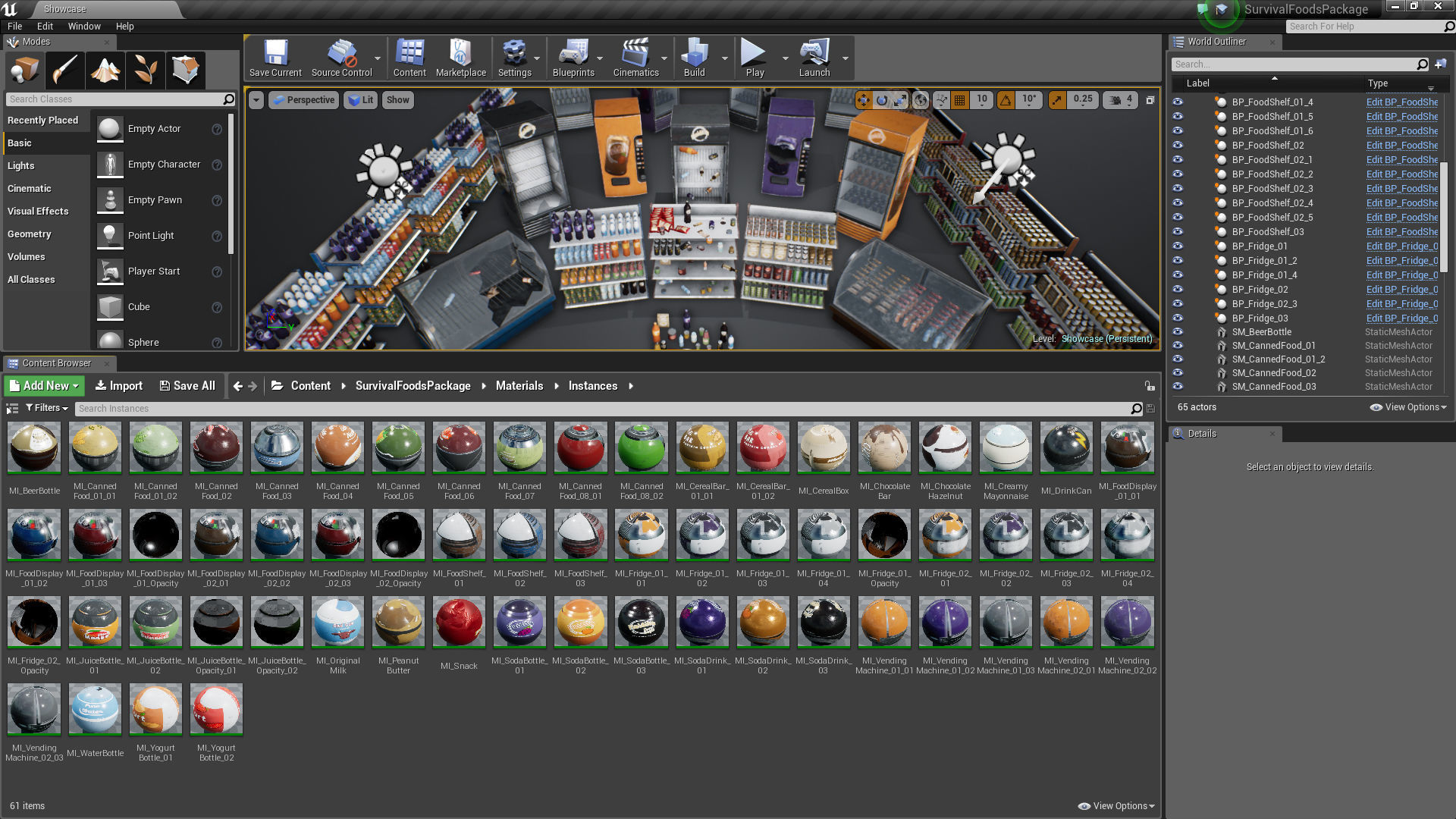Select the MI_Snack material thumbnail
The height and width of the screenshot is (819, 1456).
click(x=459, y=622)
